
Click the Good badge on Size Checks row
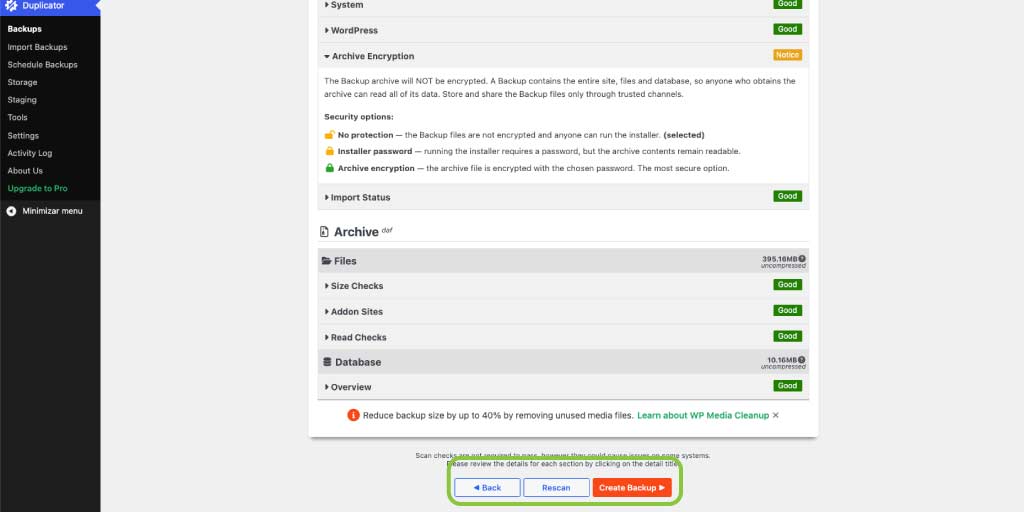point(788,285)
